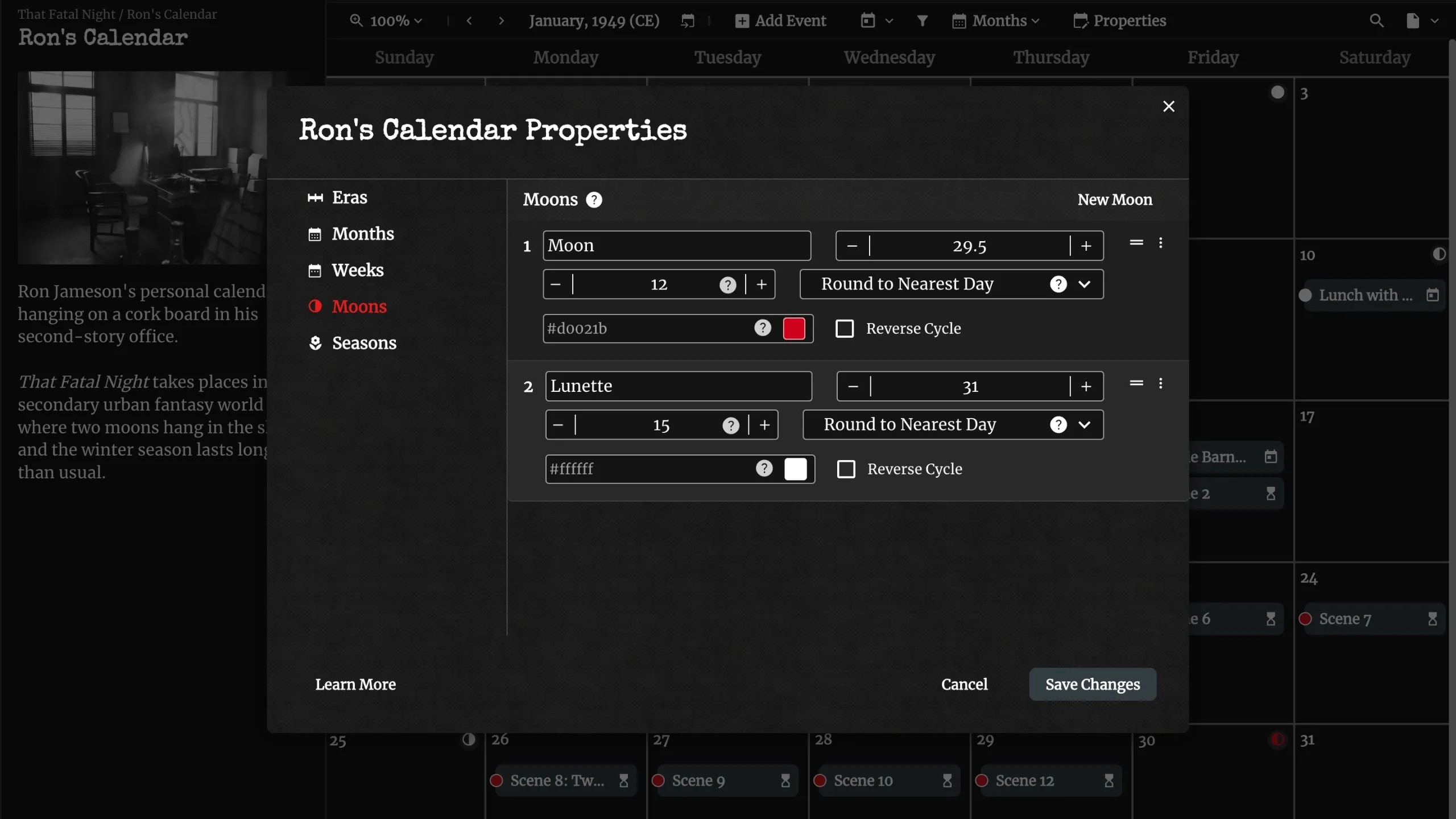Click the Save Changes button
Viewport: 1456px width, 819px height.
pos(1092,684)
